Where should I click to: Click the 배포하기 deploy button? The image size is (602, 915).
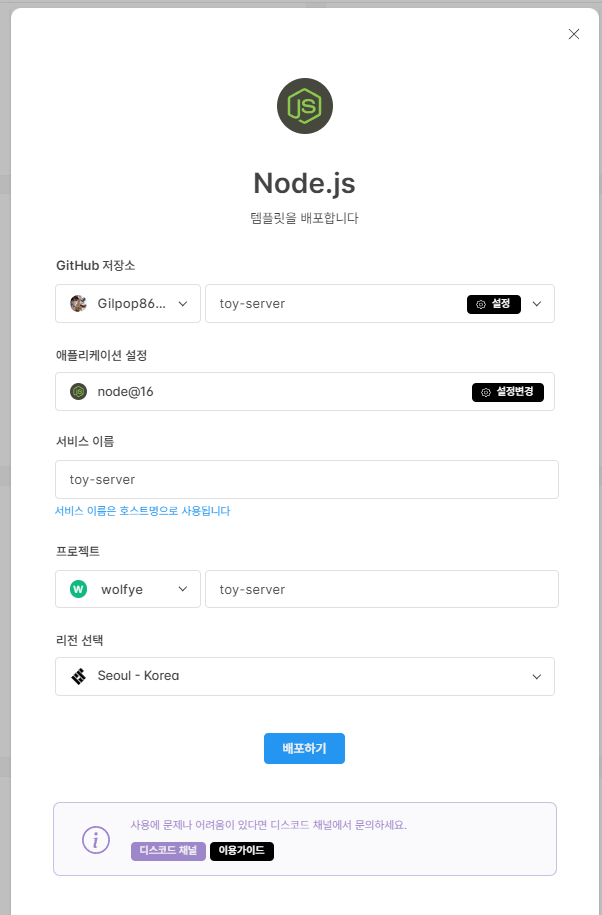[304, 749]
